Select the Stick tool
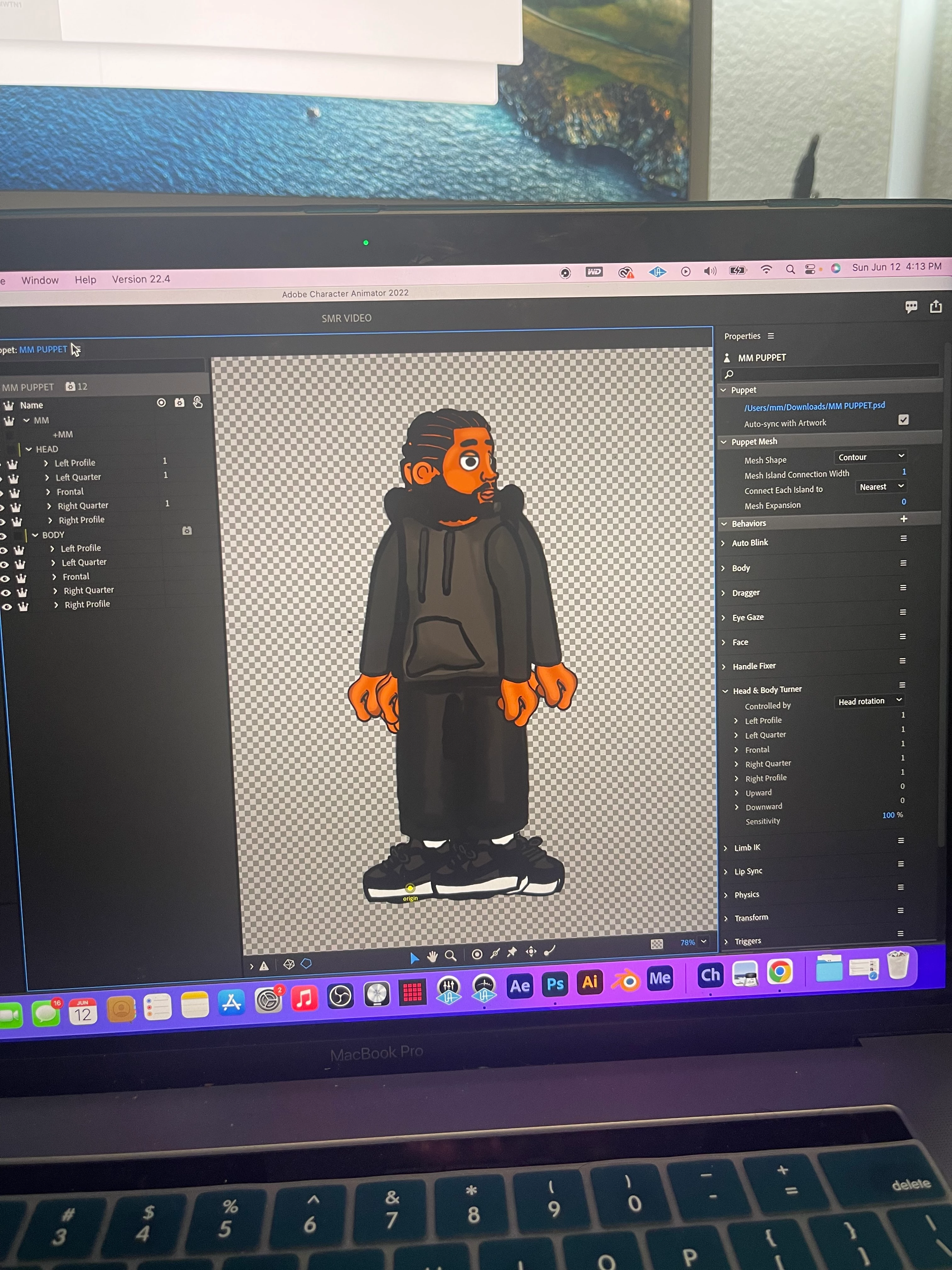 [x=495, y=953]
